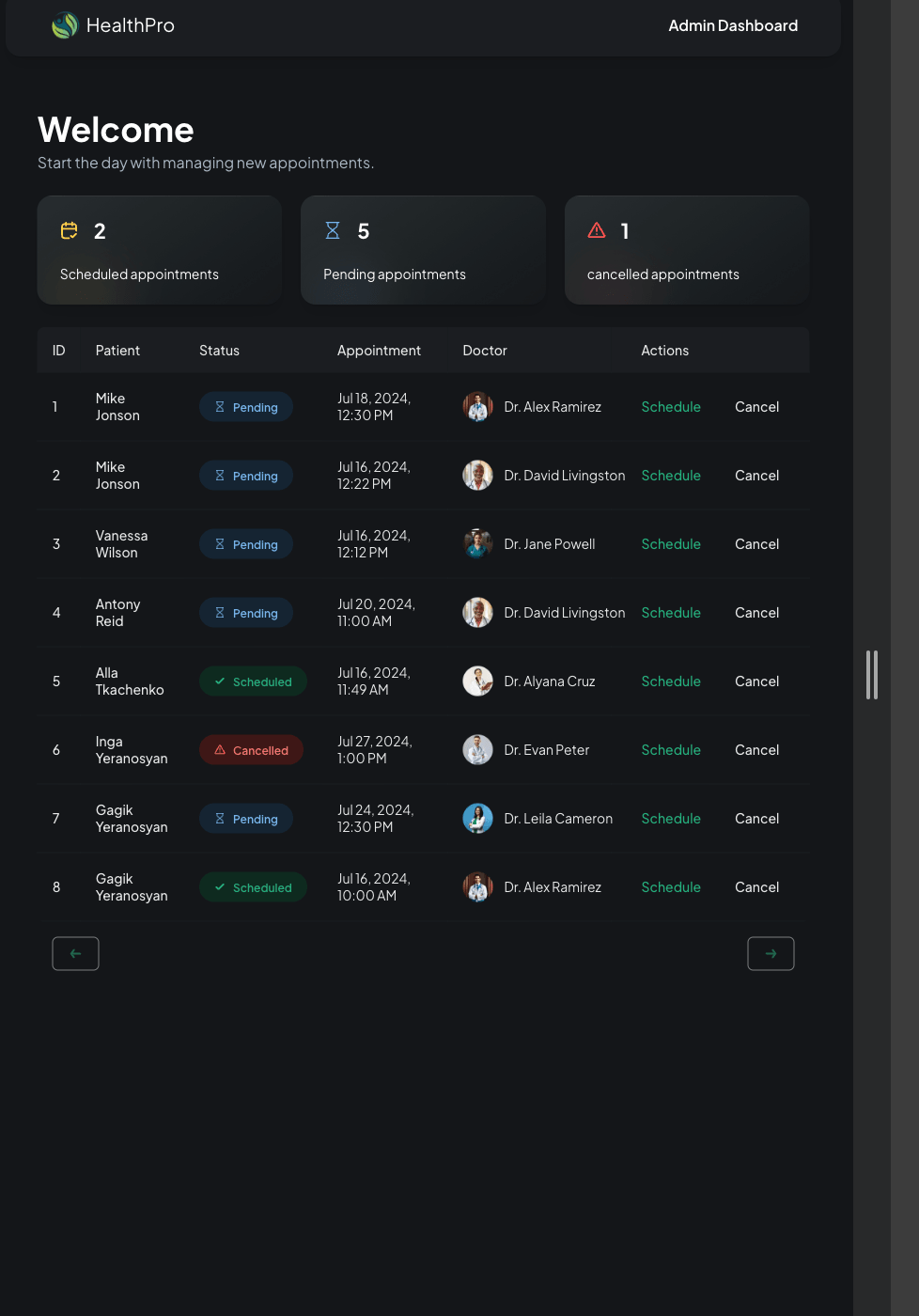This screenshot has width=919, height=1316.
Task: Cancel Mike Jonson's July 18 appointment
Action: pos(756,406)
